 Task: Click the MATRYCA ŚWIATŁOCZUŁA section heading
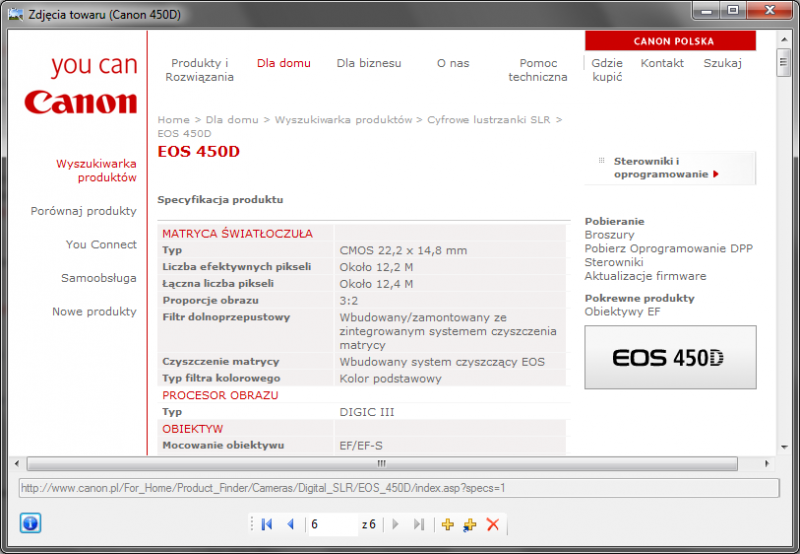tap(237, 234)
